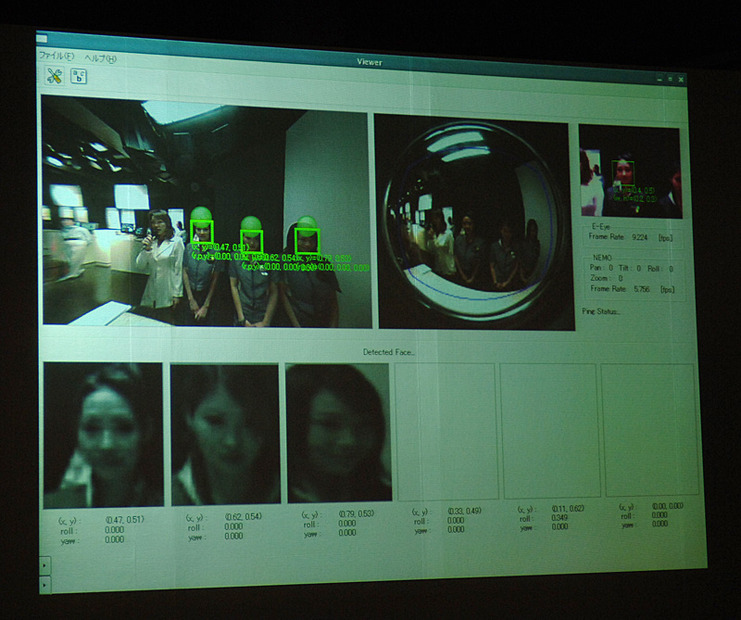Select the first detected face thumbnail
741x620 pixels.
click(104, 434)
